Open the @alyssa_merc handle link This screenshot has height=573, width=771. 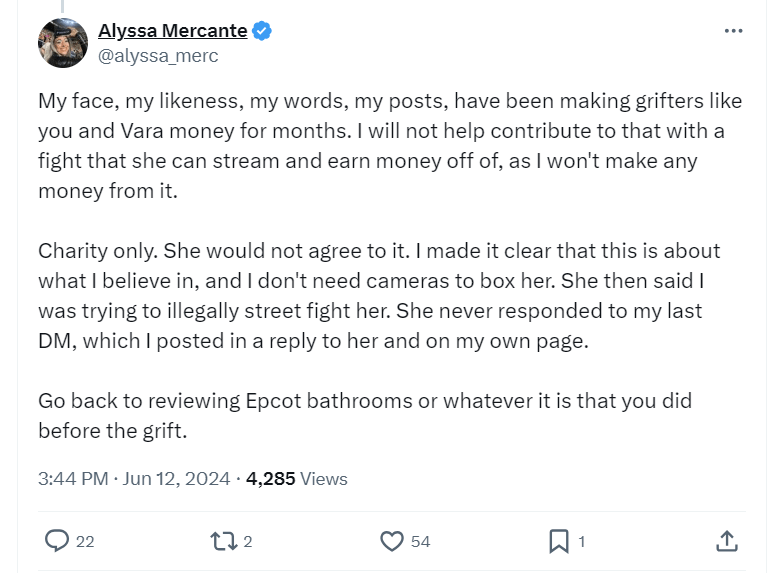tap(158, 56)
